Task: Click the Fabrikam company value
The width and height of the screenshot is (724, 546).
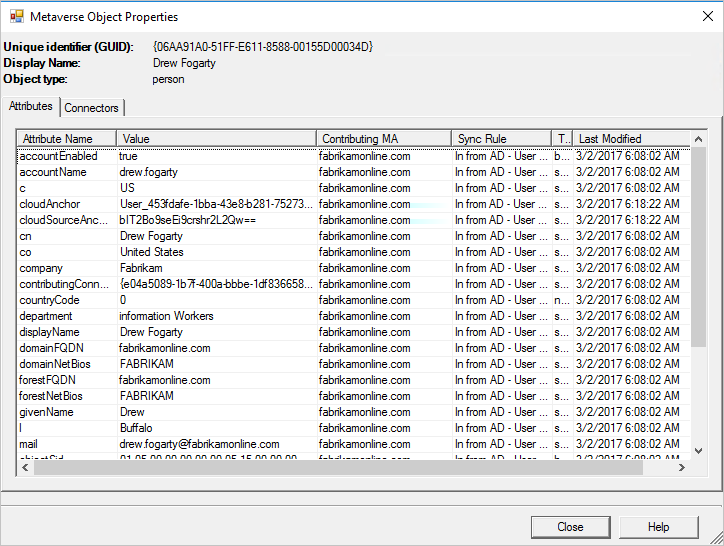Action: [141, 268]
